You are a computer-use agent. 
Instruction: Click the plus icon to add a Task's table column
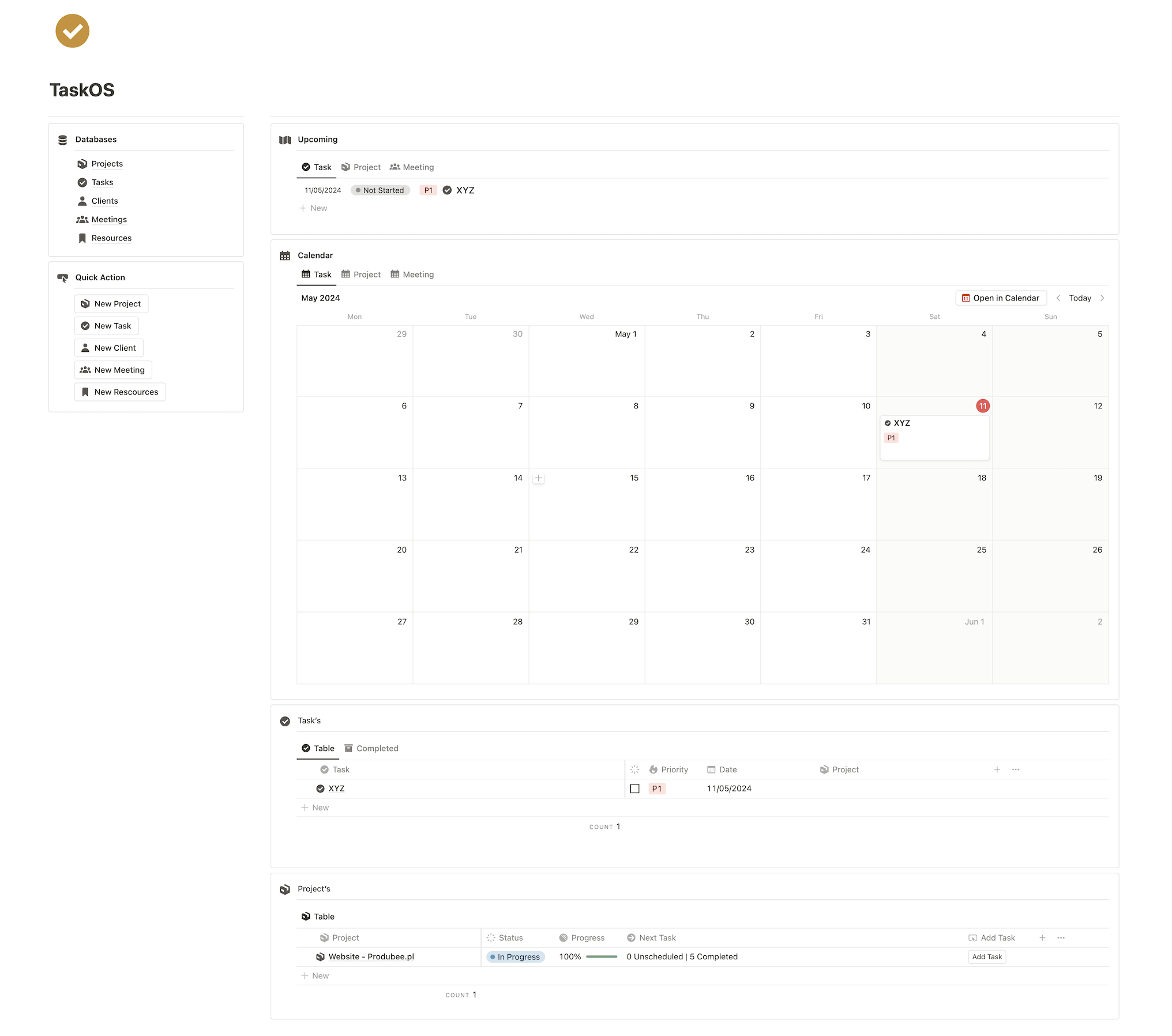point(997,770)
